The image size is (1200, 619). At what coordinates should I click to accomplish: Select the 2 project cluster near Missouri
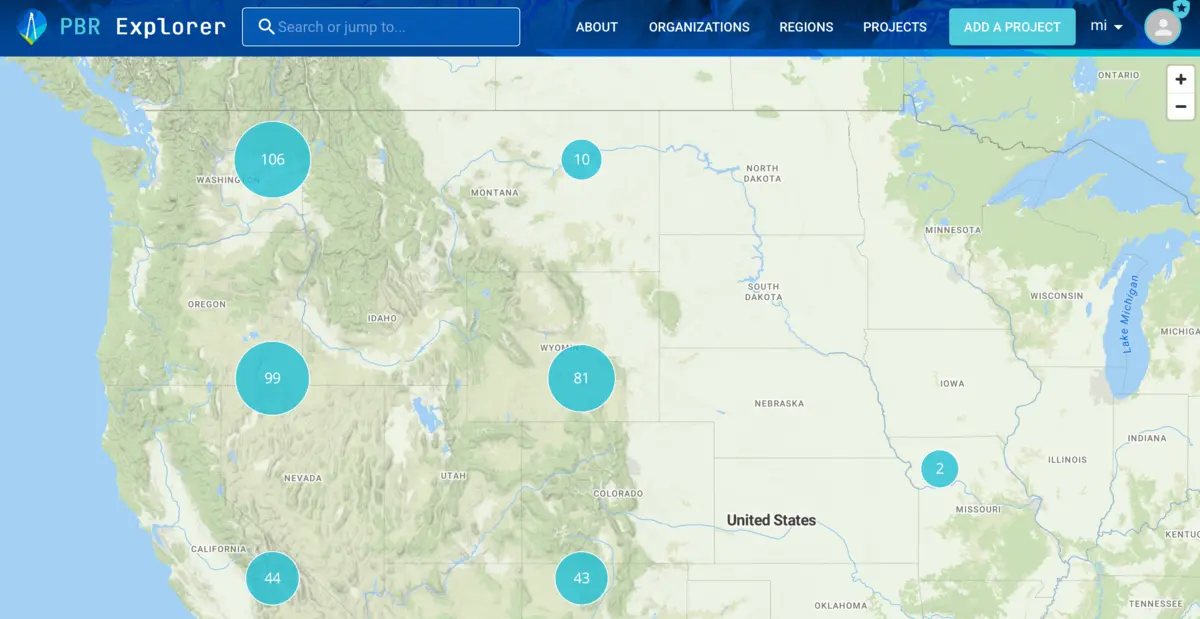click(x=939, y=468)
